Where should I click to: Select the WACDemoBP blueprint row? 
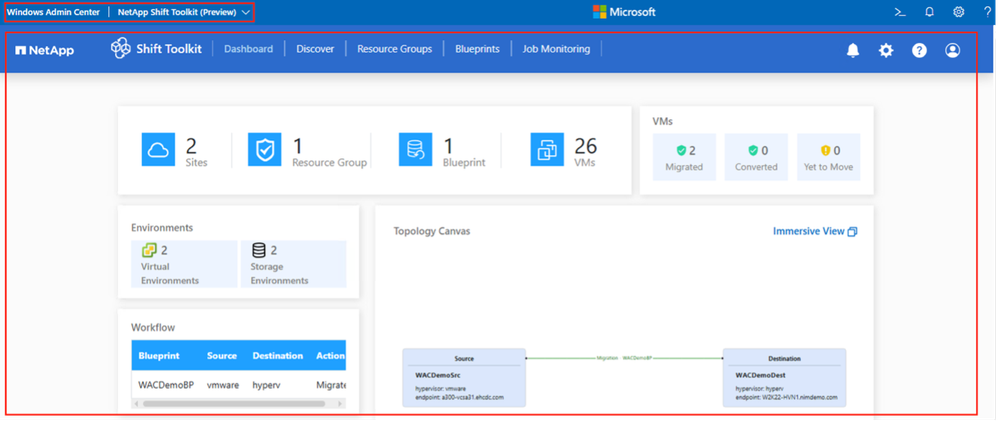166,384
